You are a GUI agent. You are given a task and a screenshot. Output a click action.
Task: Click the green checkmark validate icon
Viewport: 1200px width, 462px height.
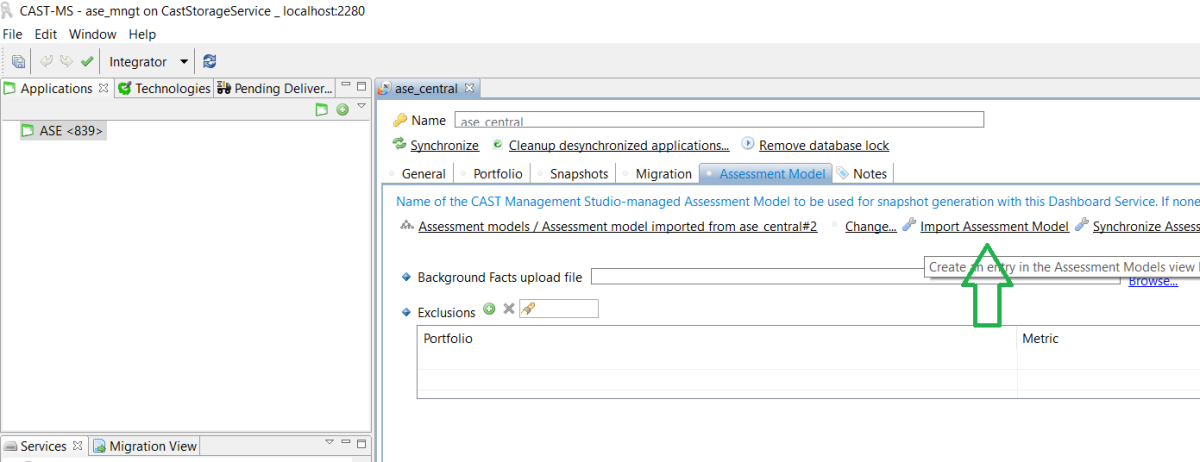coord(87,61)
